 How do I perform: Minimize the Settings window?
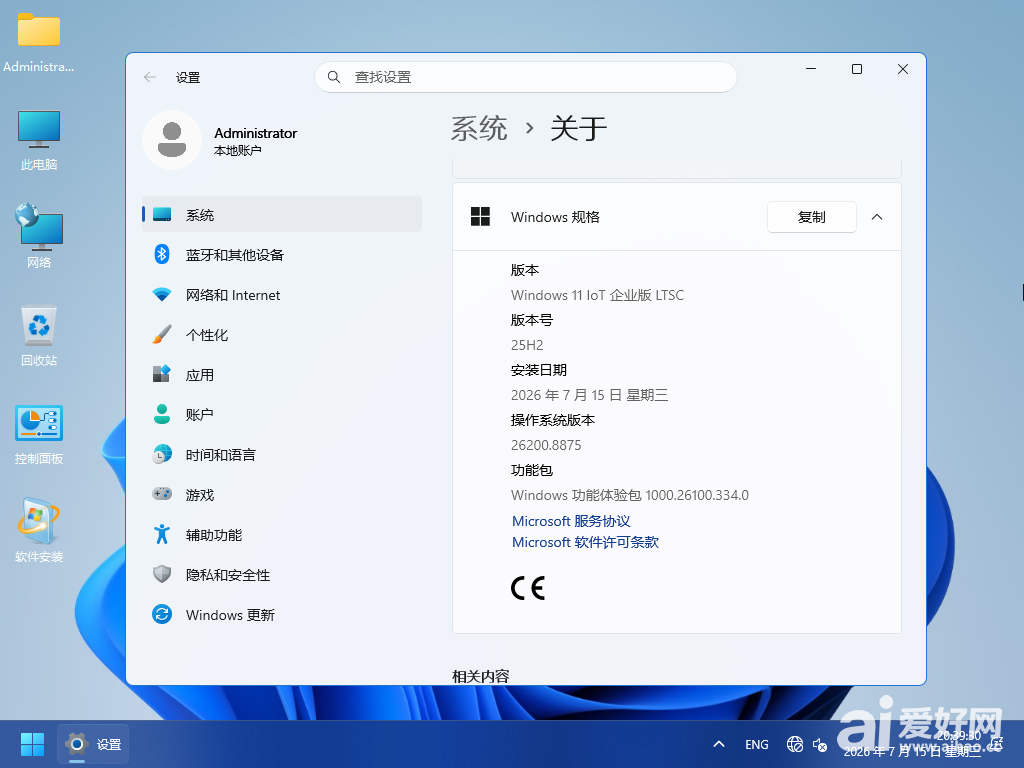[811, 69]
